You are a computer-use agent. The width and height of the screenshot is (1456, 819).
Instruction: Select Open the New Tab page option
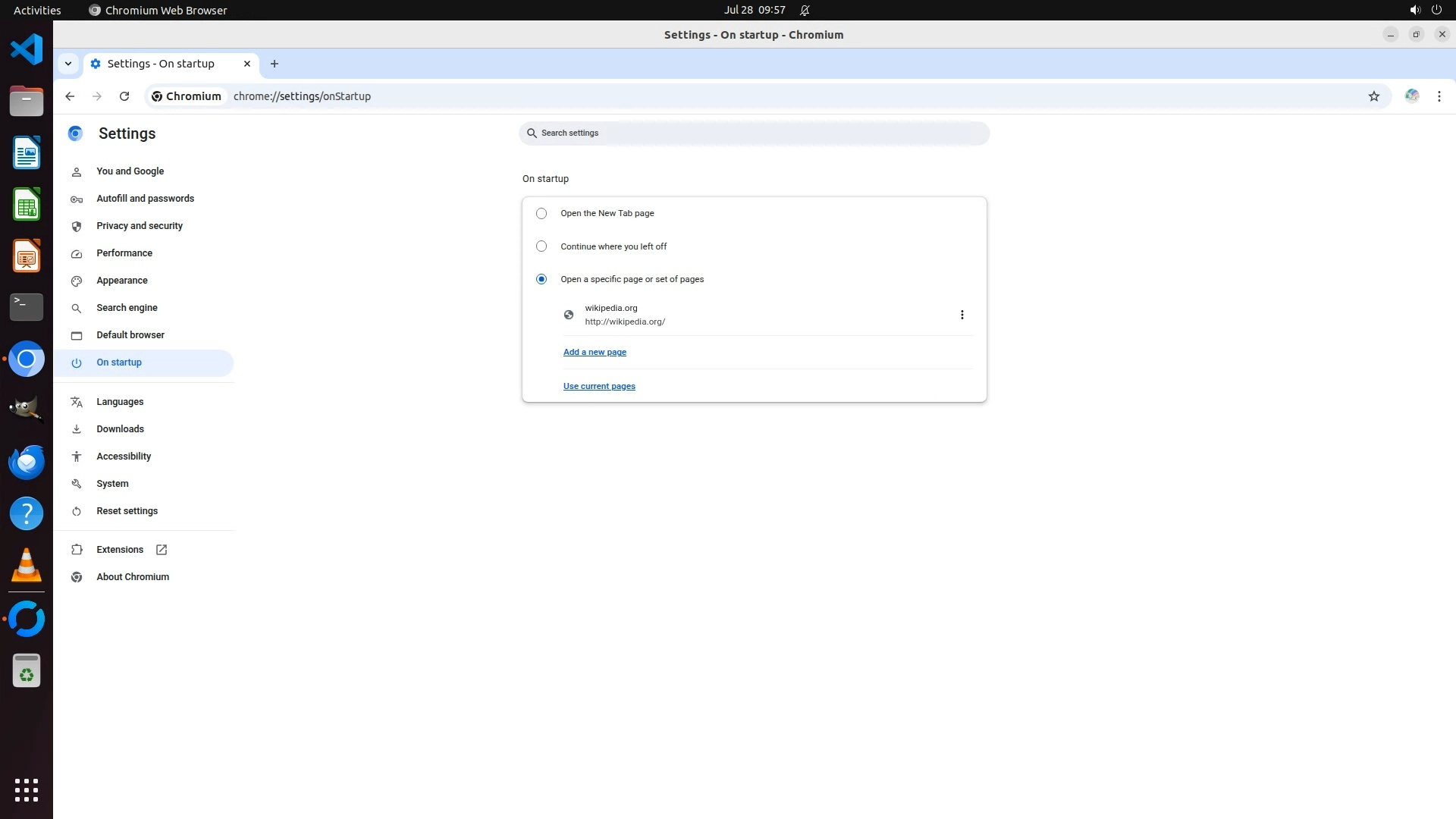tap(541, 214)
